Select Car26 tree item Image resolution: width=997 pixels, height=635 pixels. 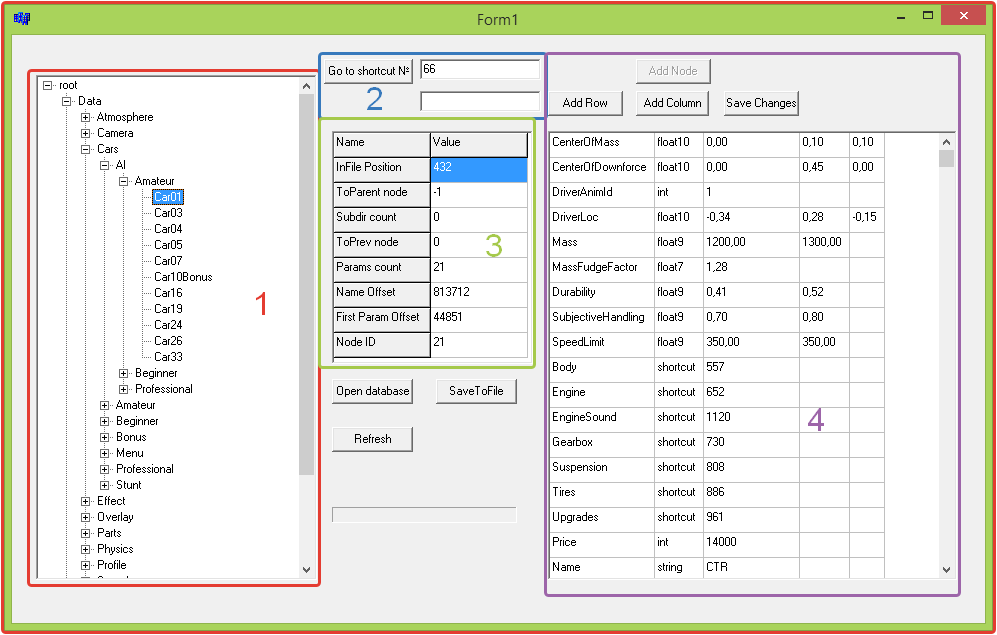(x=168, y=341)
